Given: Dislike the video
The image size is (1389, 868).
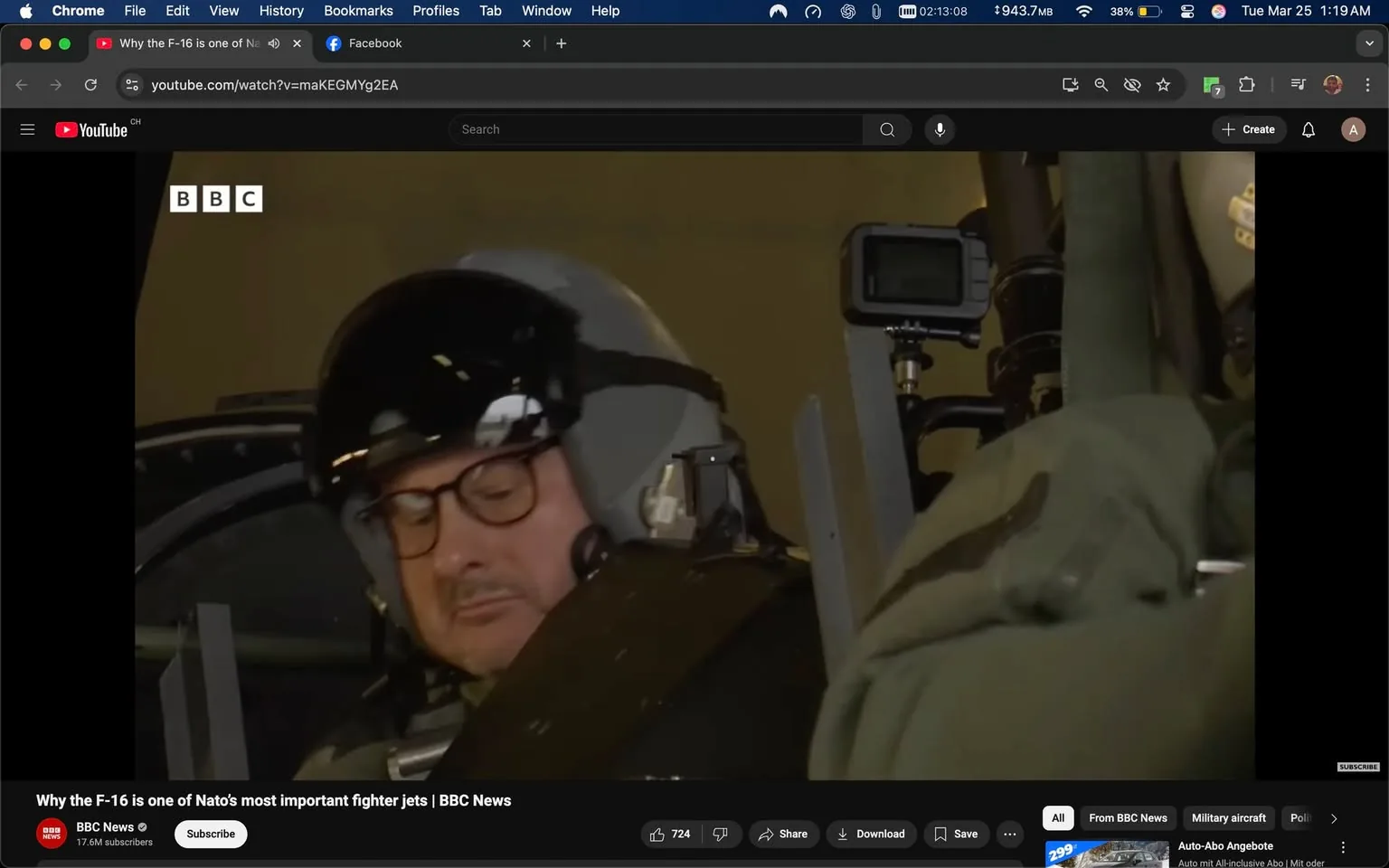Looking at the screenshot, I should [721, 834].
